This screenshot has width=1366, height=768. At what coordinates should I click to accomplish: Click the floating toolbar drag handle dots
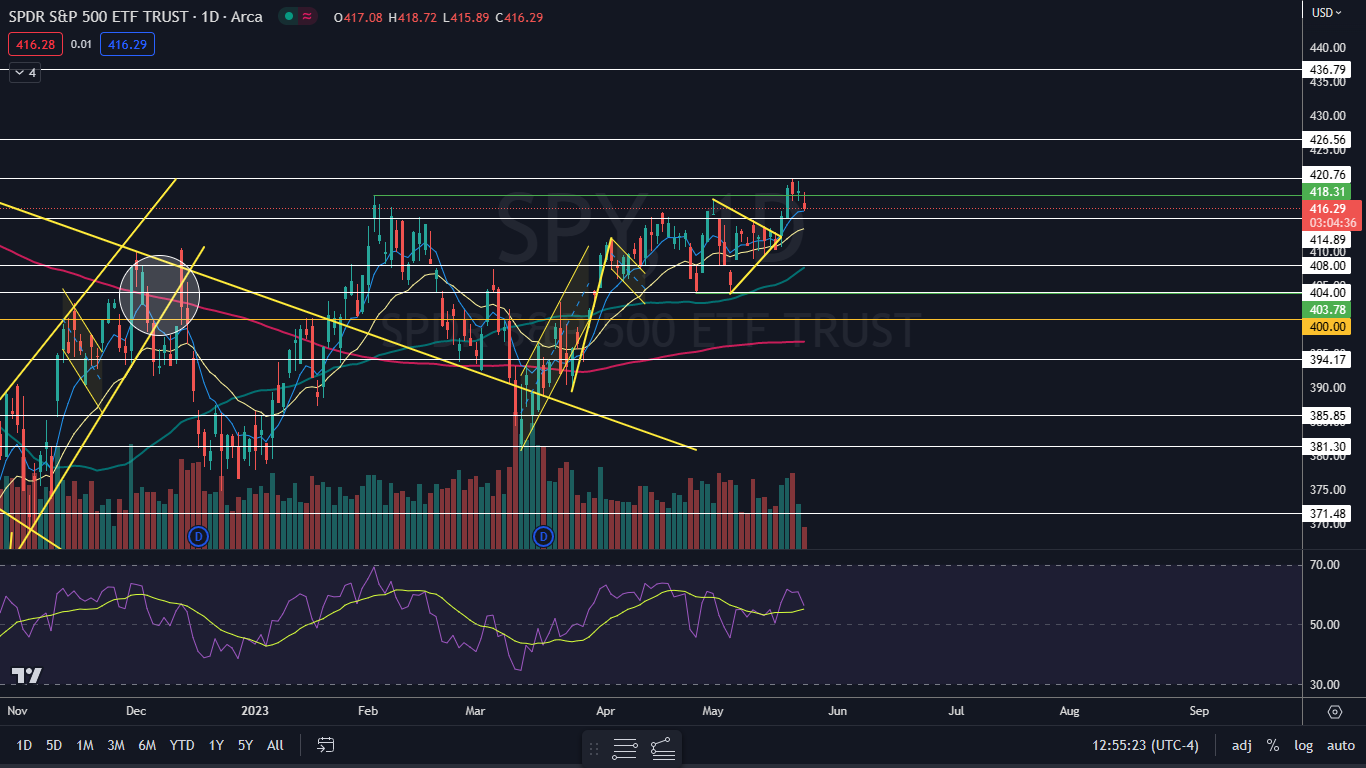(x=595, y=747)
